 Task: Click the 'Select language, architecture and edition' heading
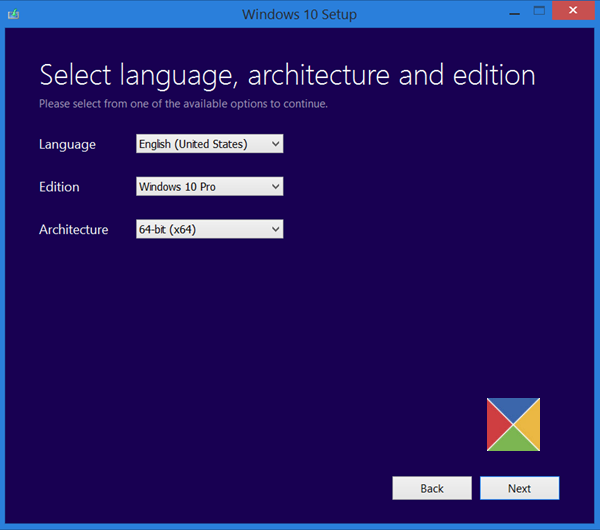(x=287, y=75)
